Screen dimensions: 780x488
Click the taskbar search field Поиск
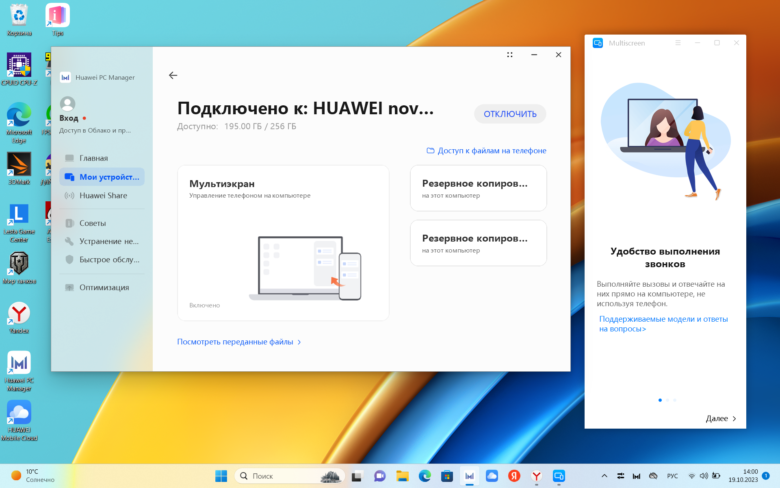[x=290, y=476]
